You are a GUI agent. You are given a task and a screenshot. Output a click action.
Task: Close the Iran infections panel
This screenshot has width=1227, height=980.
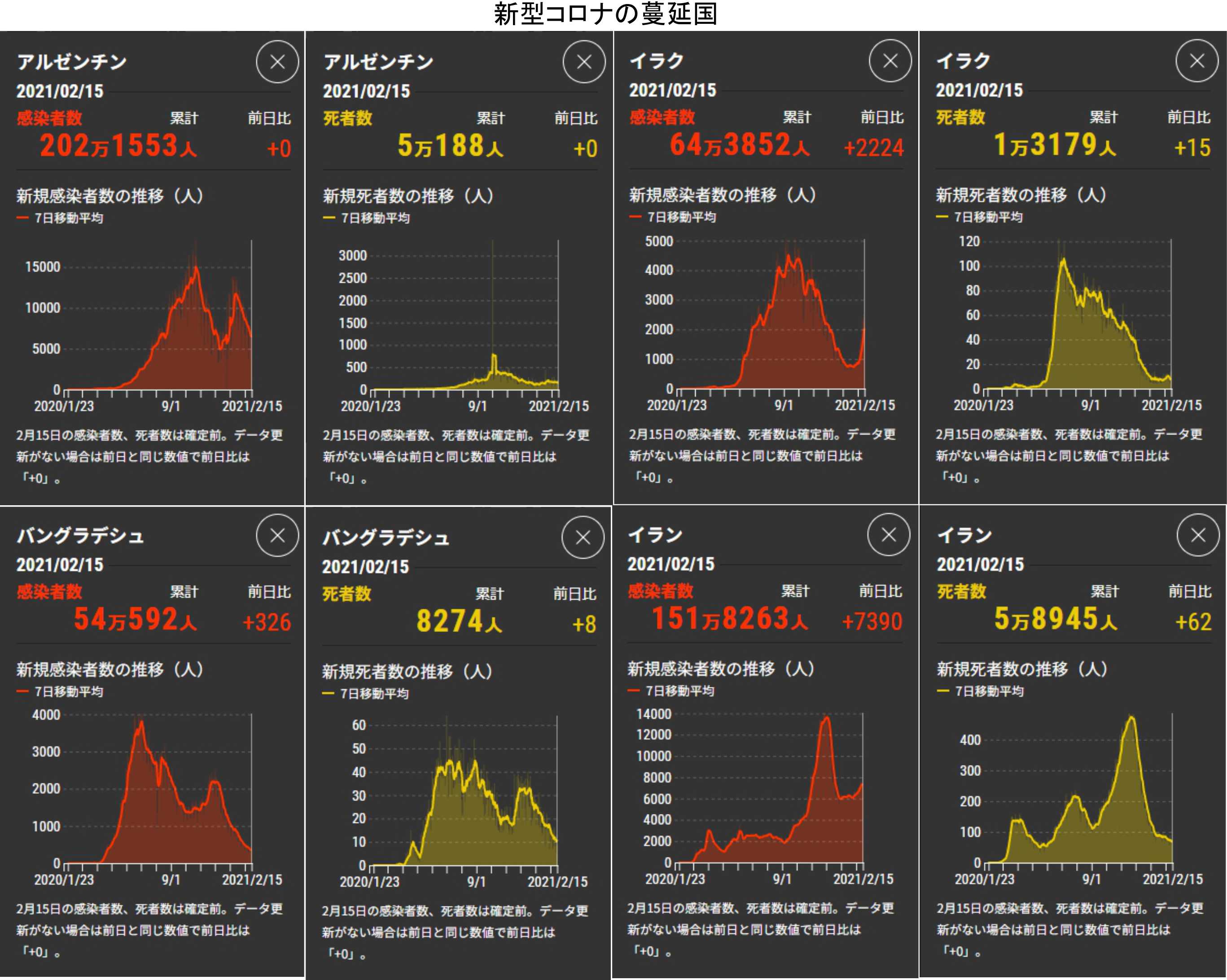(x=888, y=535)
